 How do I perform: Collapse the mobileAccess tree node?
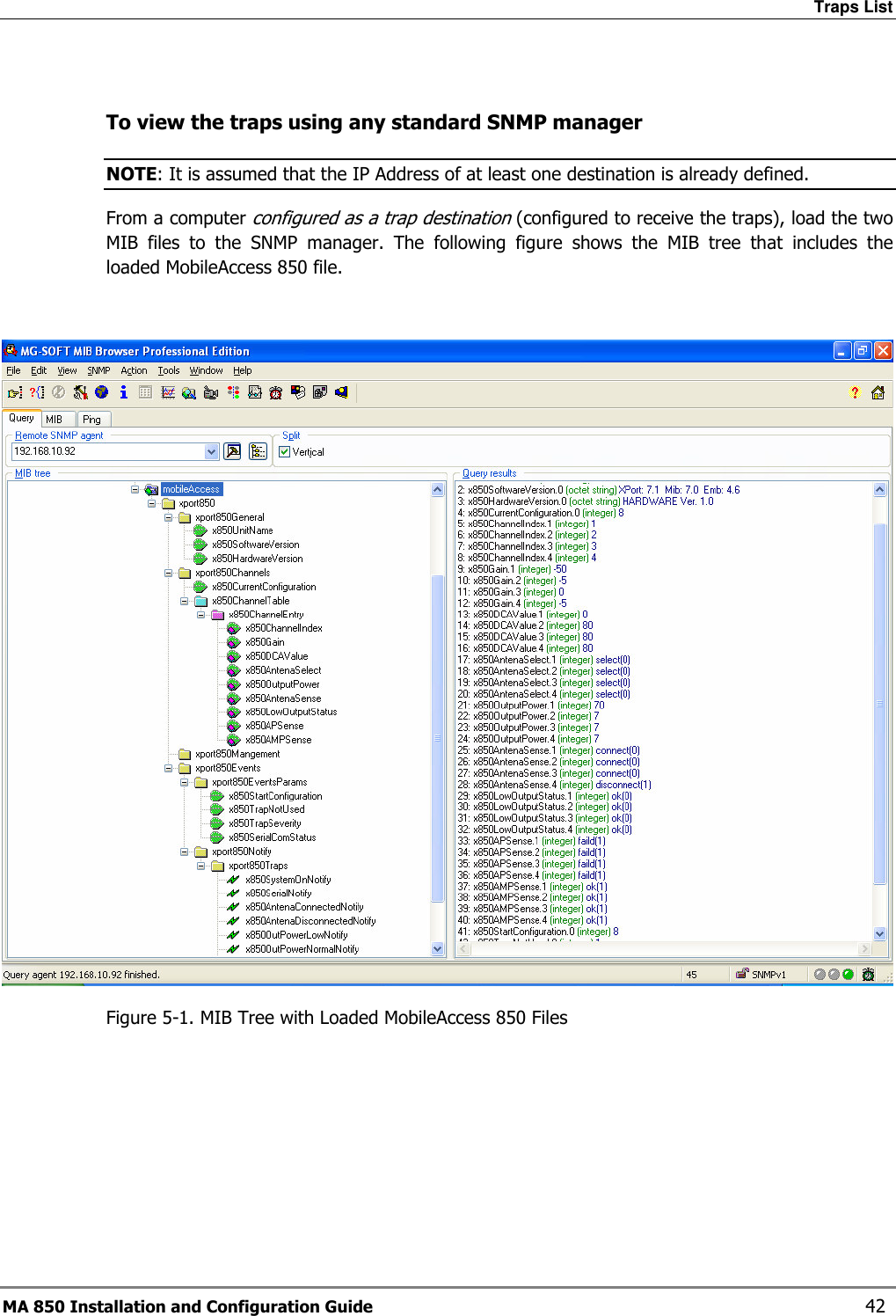pyautogui.click(x=135, y=489)
